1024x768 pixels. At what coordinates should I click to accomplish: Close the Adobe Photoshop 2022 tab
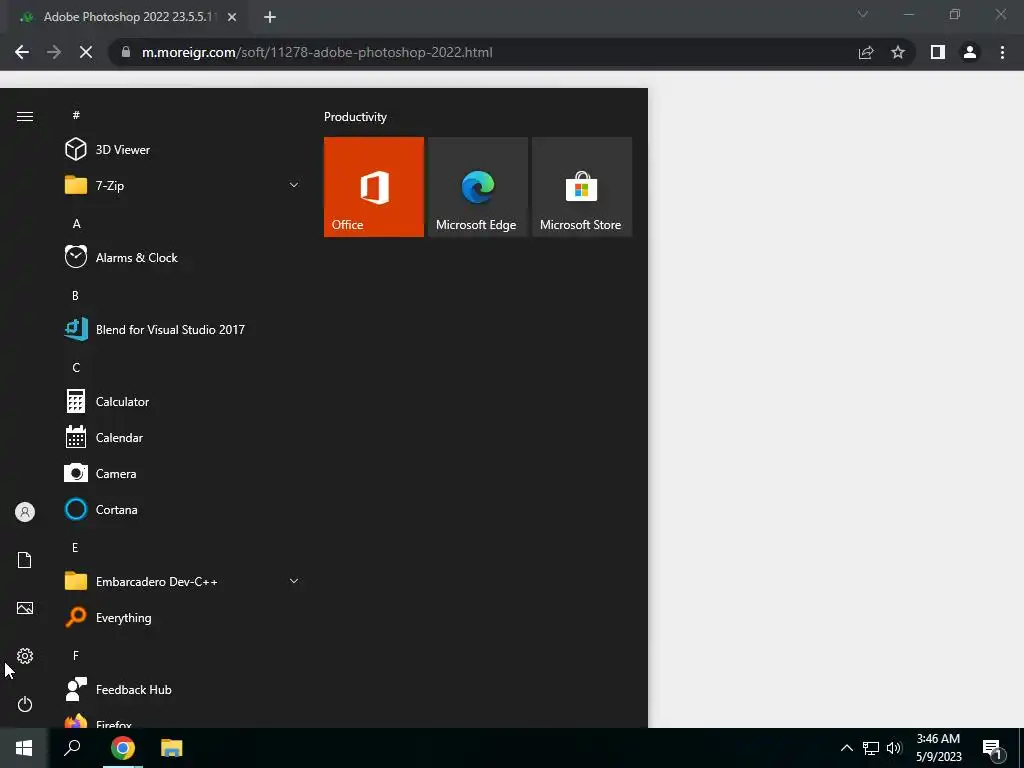(232, 17)
